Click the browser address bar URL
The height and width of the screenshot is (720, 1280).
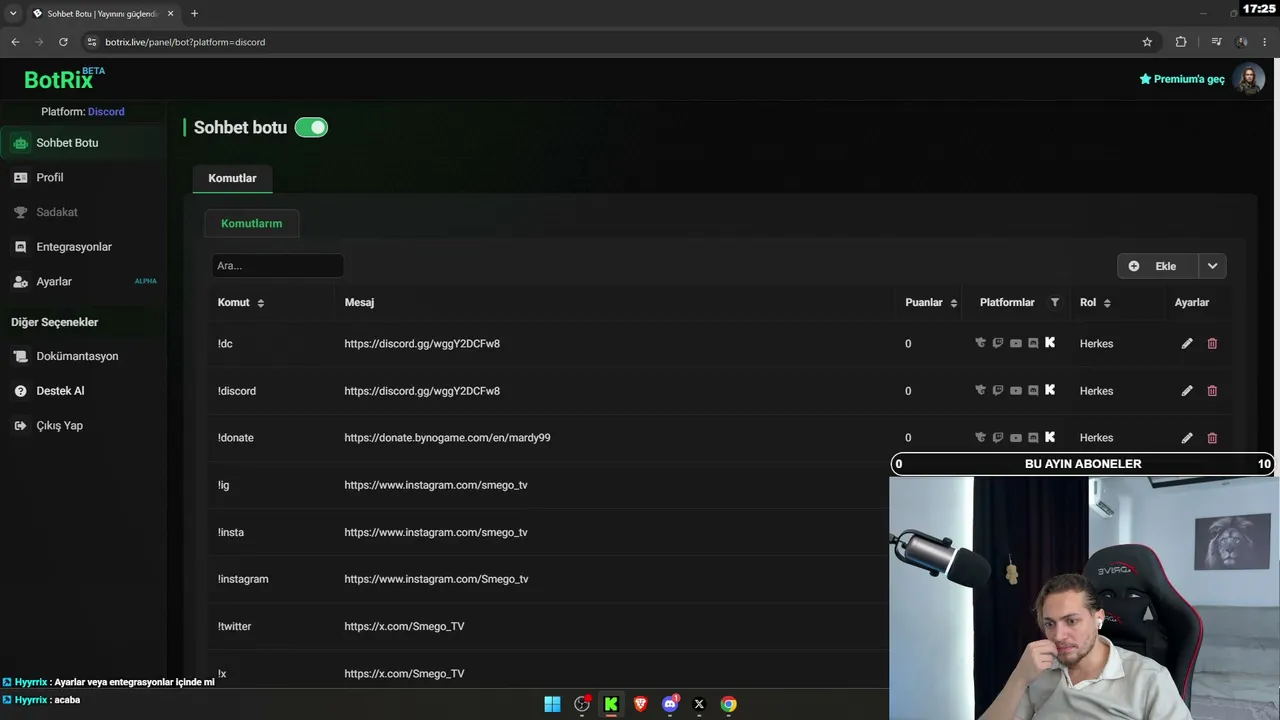tap(185, 42)
